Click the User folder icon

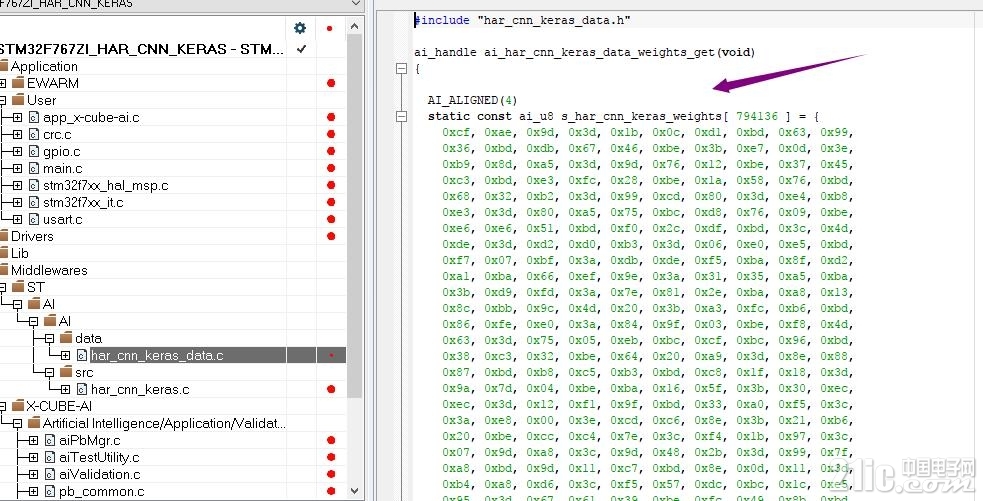pos(18,100)
